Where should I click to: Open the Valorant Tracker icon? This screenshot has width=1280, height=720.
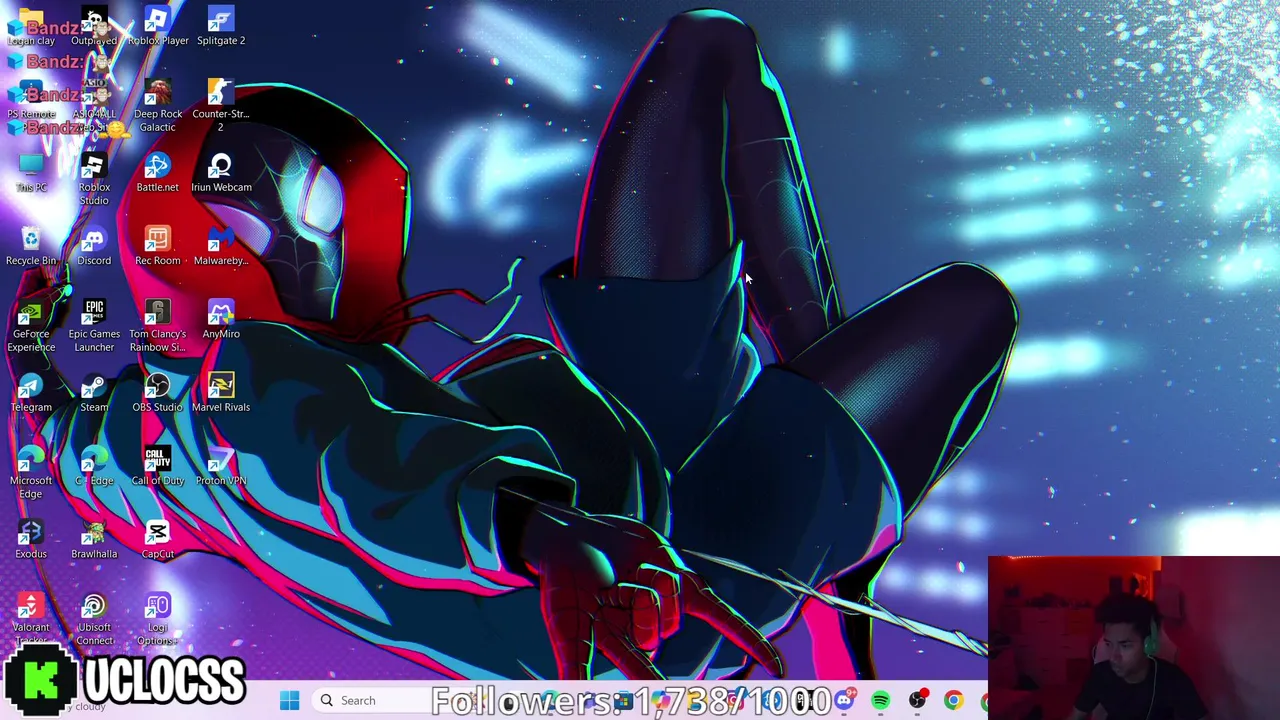31,620
